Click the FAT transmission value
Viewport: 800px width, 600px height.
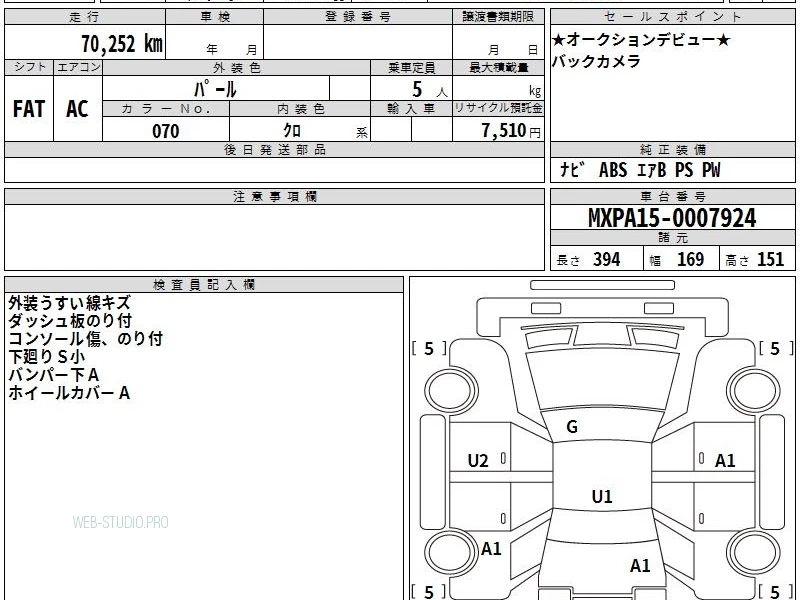point(29,109)
